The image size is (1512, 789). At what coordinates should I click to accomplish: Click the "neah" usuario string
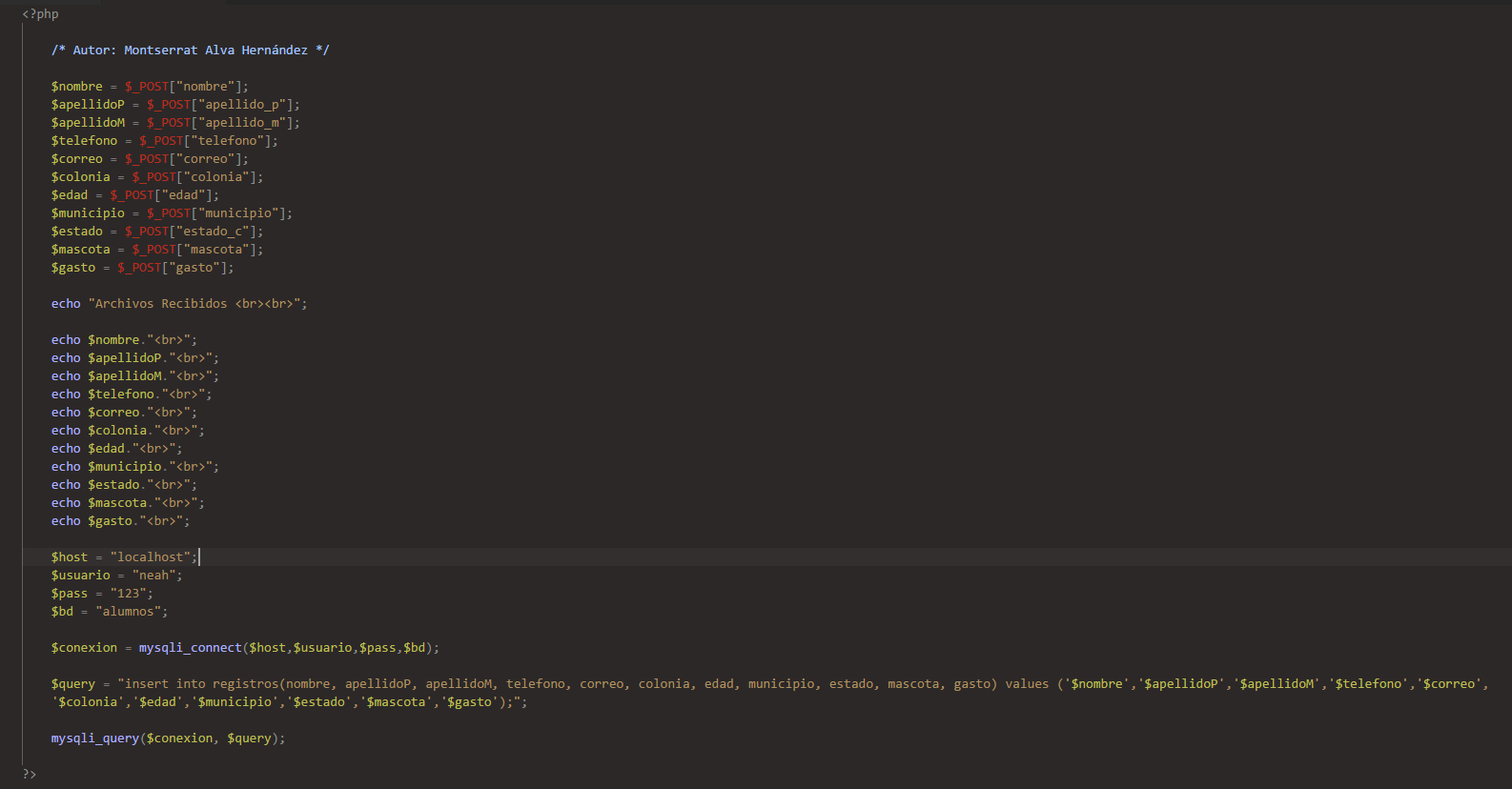153,576
